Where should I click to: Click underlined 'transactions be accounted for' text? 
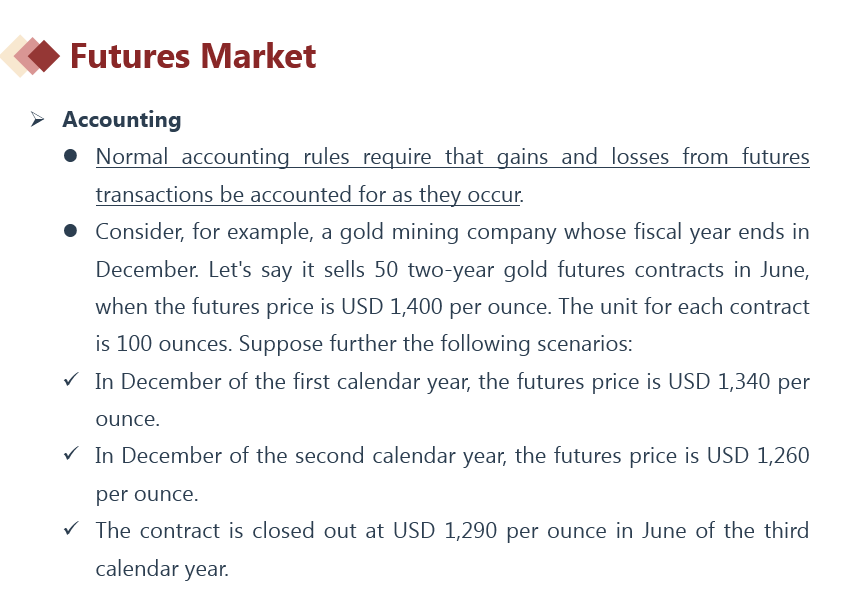pyautogui.click(x=230, y=194)
